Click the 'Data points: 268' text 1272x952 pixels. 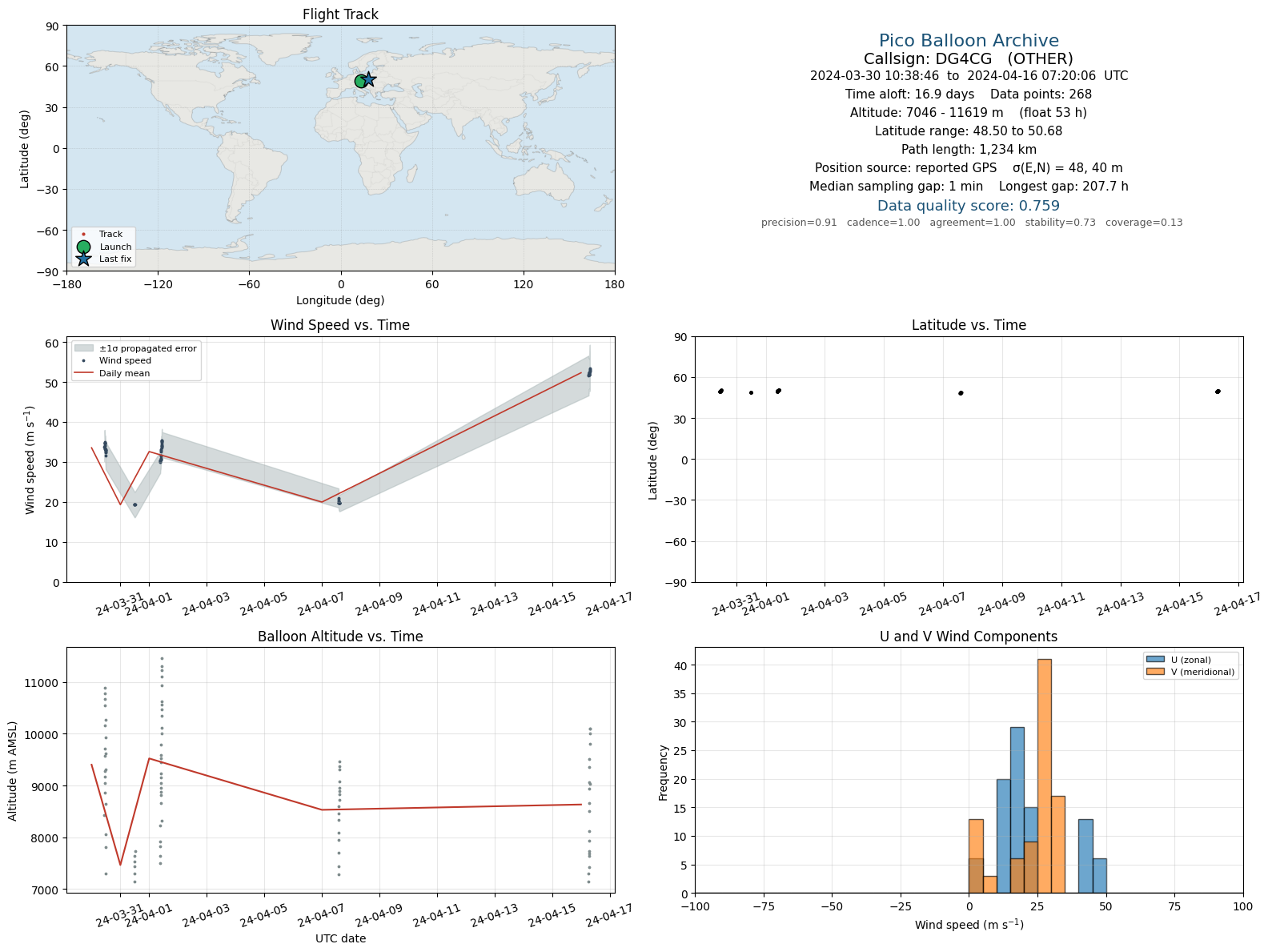pyautogui.click(x=1041, y=94)
